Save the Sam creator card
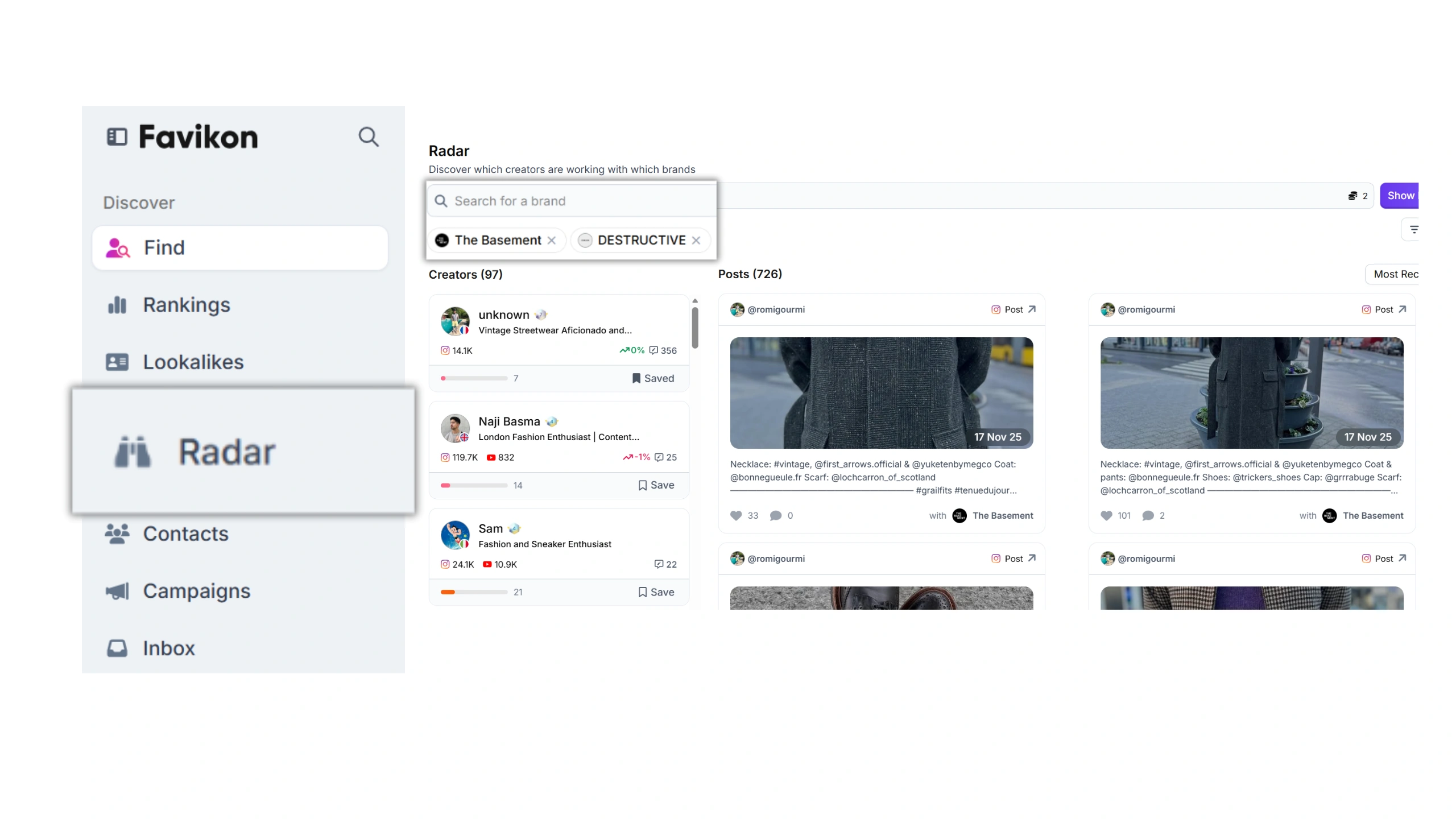Image resolution: width=1456 pixels, height=819 pixels. tap(656, 592)
